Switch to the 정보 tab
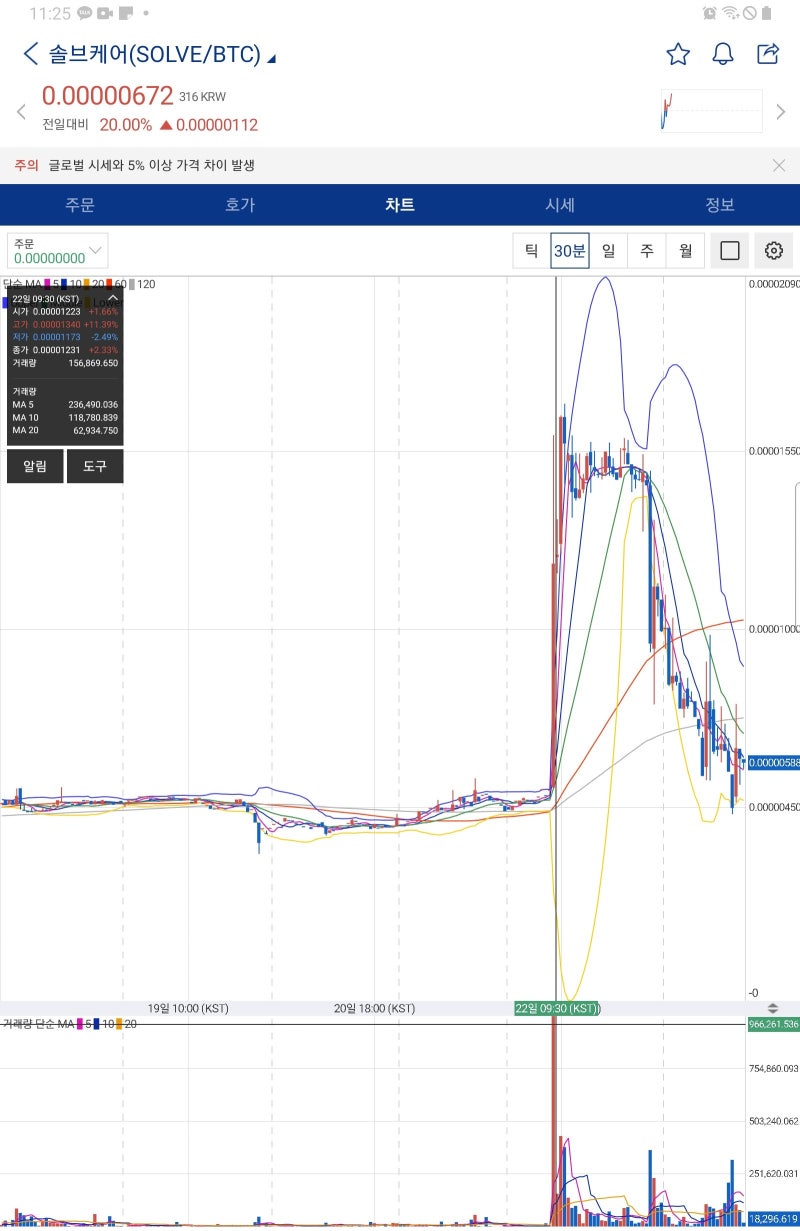The image size is (800, 1231). [720, 205]
